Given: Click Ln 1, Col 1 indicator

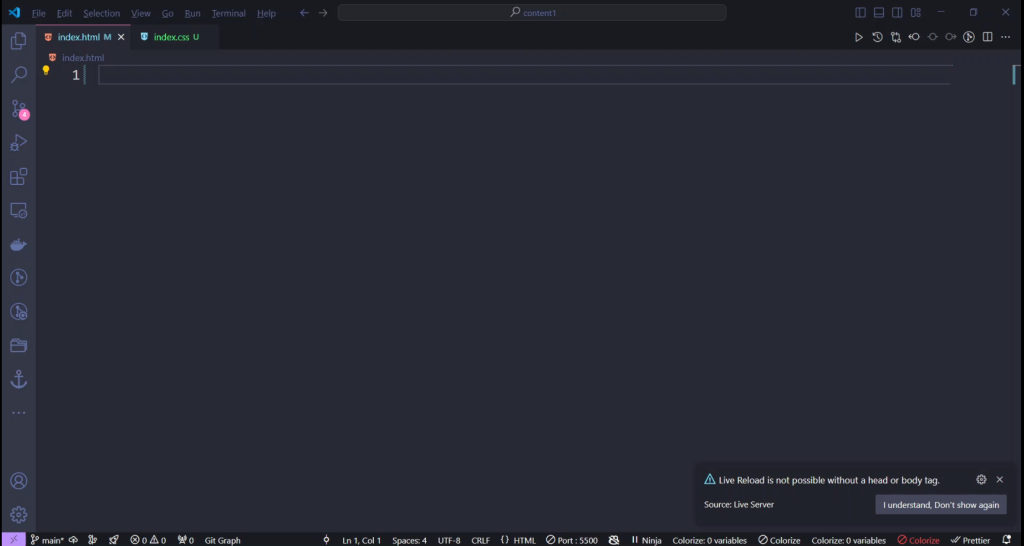Looking at the screenshot, I should 361,540.
